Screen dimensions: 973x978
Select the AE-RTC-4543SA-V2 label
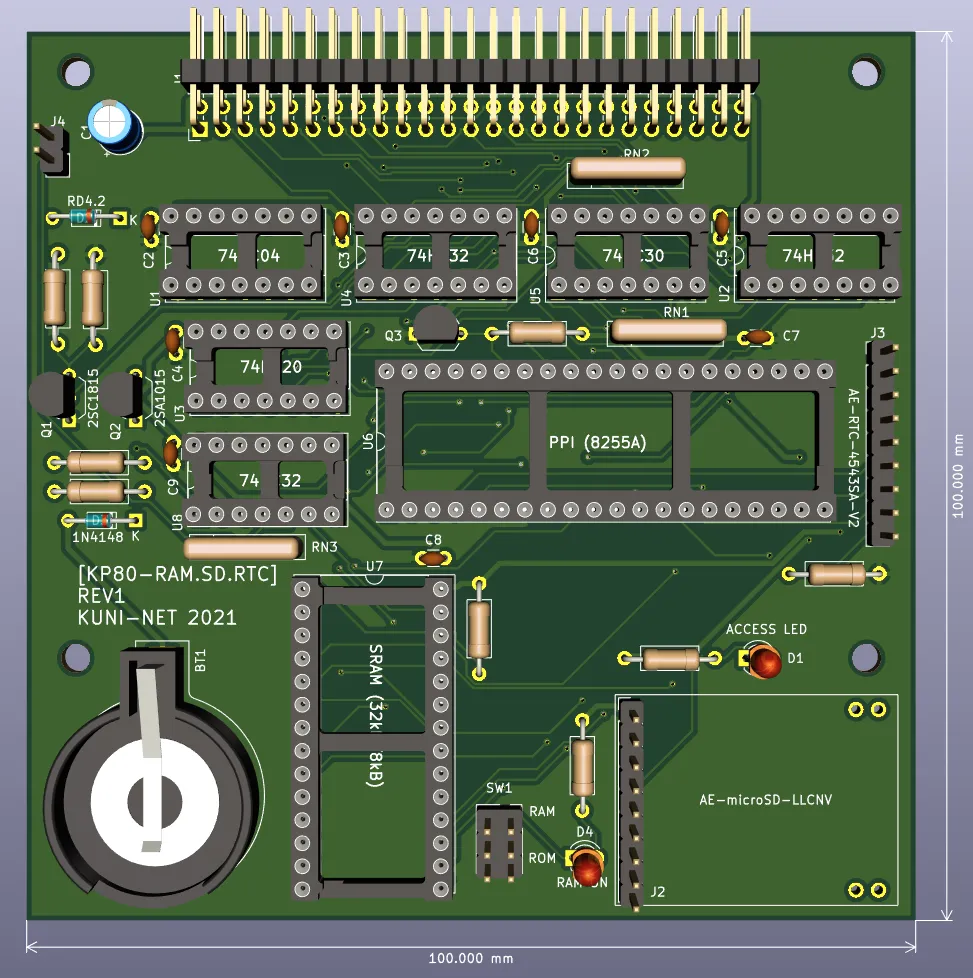click(853, 458)
